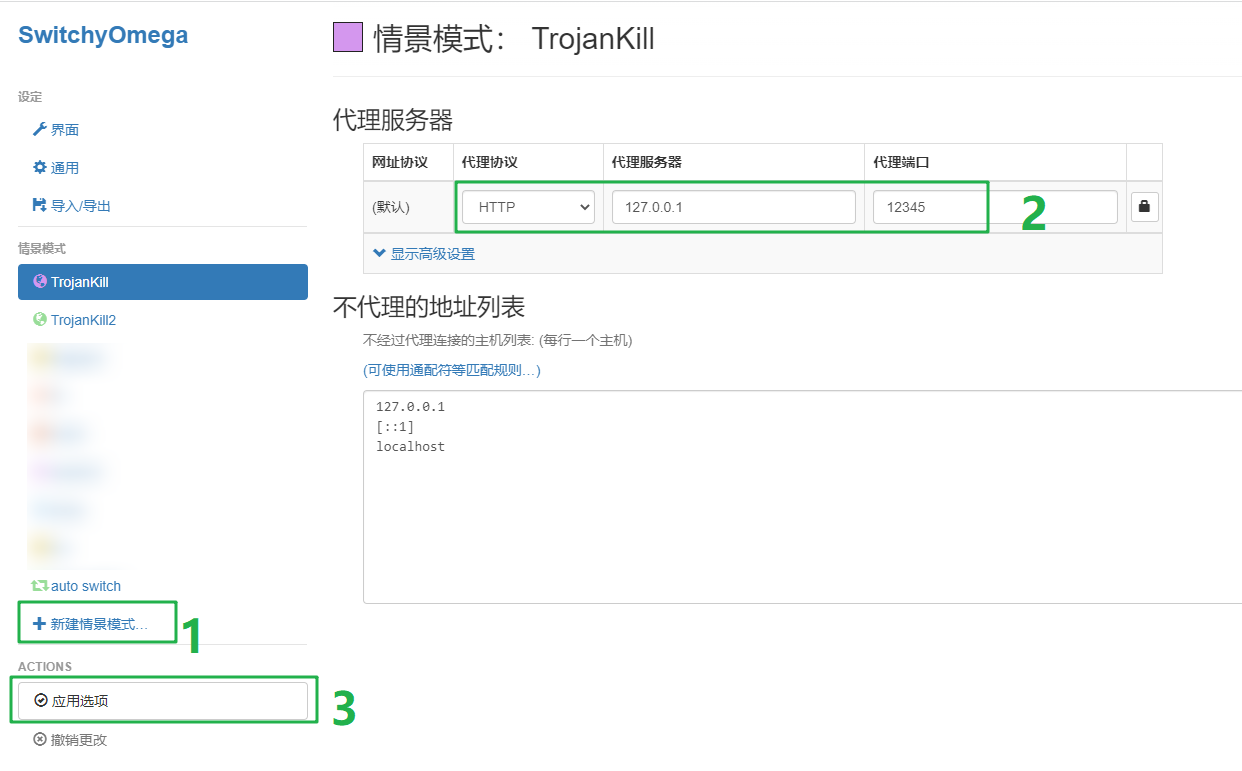Create a profile via 新建情景模式
This screenshot has height=771, width=1242.
tap(90, 624)
